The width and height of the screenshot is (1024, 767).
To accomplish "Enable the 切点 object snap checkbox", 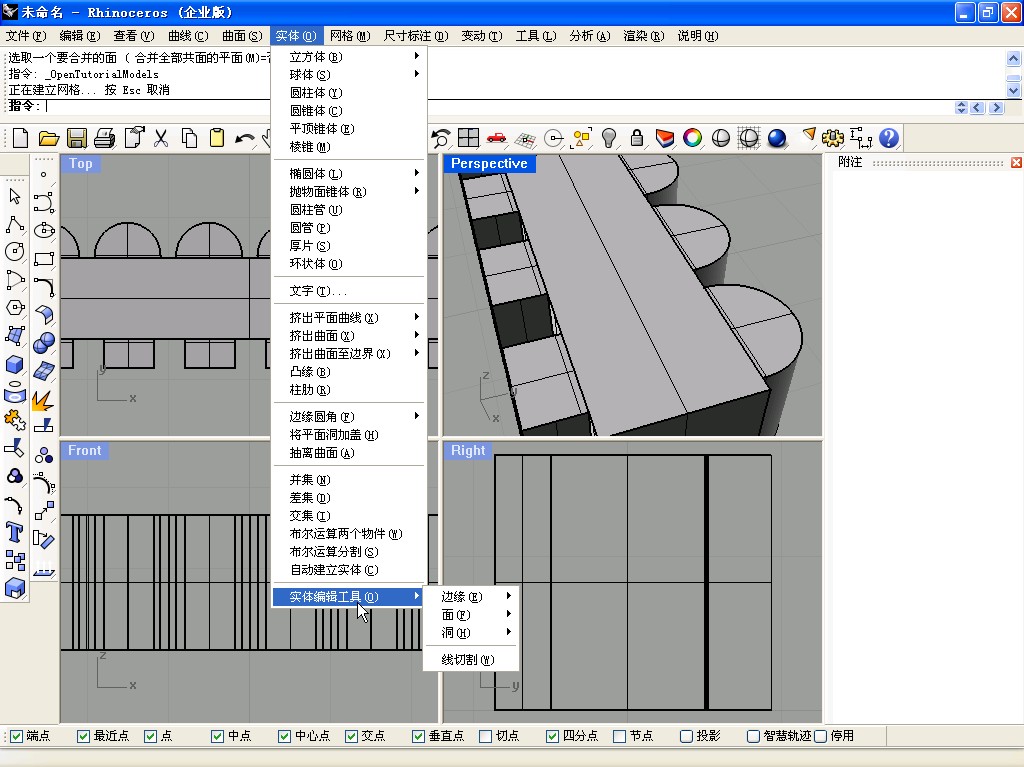I will coord(486,736).
